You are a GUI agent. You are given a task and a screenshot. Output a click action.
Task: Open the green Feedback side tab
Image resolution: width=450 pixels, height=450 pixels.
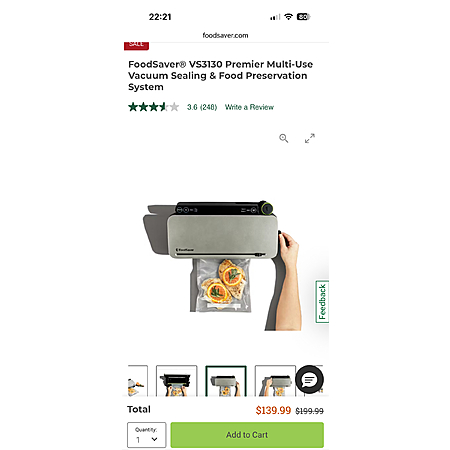[x=322, y=302]
